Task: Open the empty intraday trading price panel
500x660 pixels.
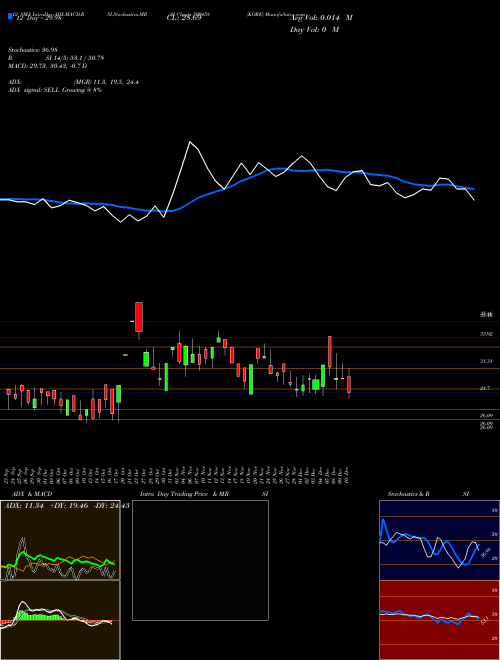Action: tap(200, 560)
